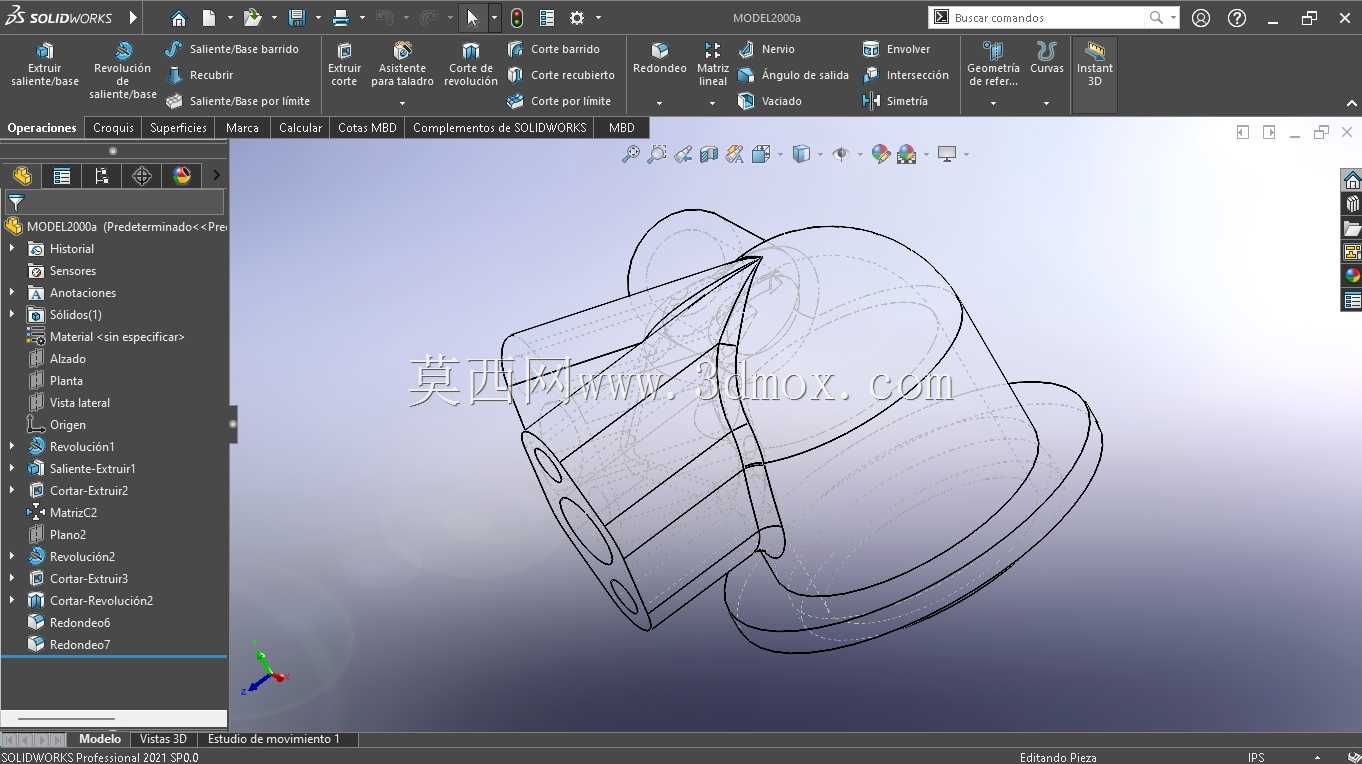Screen dimensions: 1362x764
Task: Switch to the Croquis tab
Action: [x=113, y=127]
